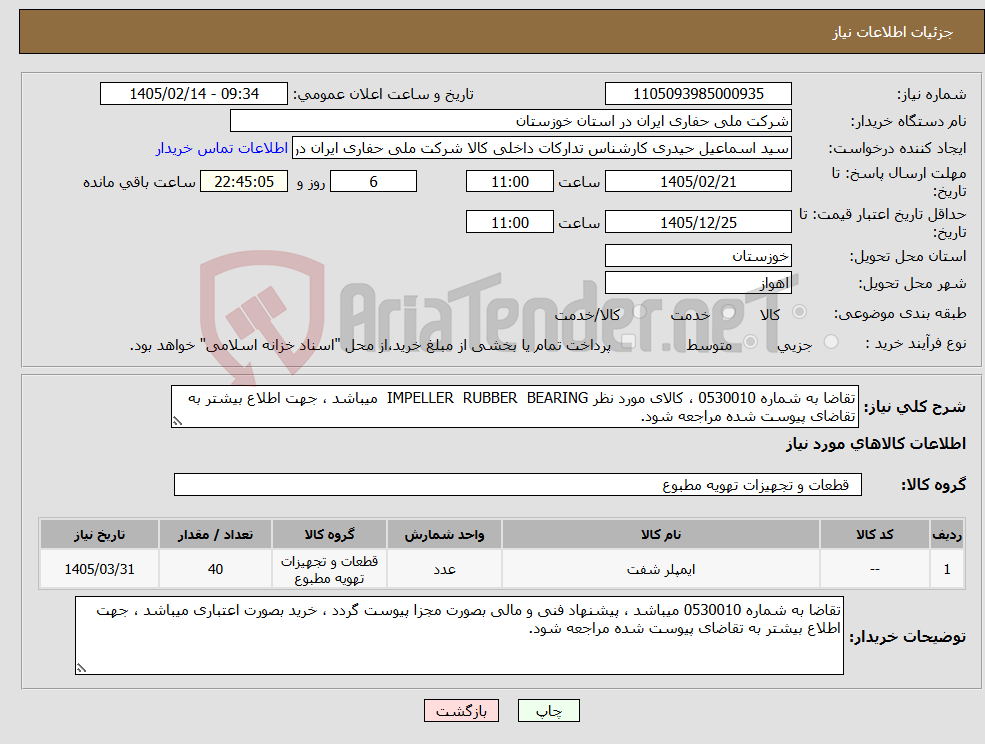
Task: Click the چاپ (print) button
Action: [548, 711]
